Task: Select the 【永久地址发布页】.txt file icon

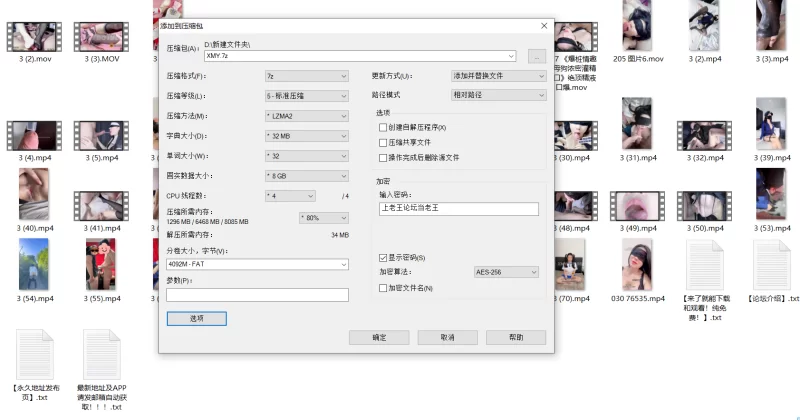Action: (x=35, y=354)
